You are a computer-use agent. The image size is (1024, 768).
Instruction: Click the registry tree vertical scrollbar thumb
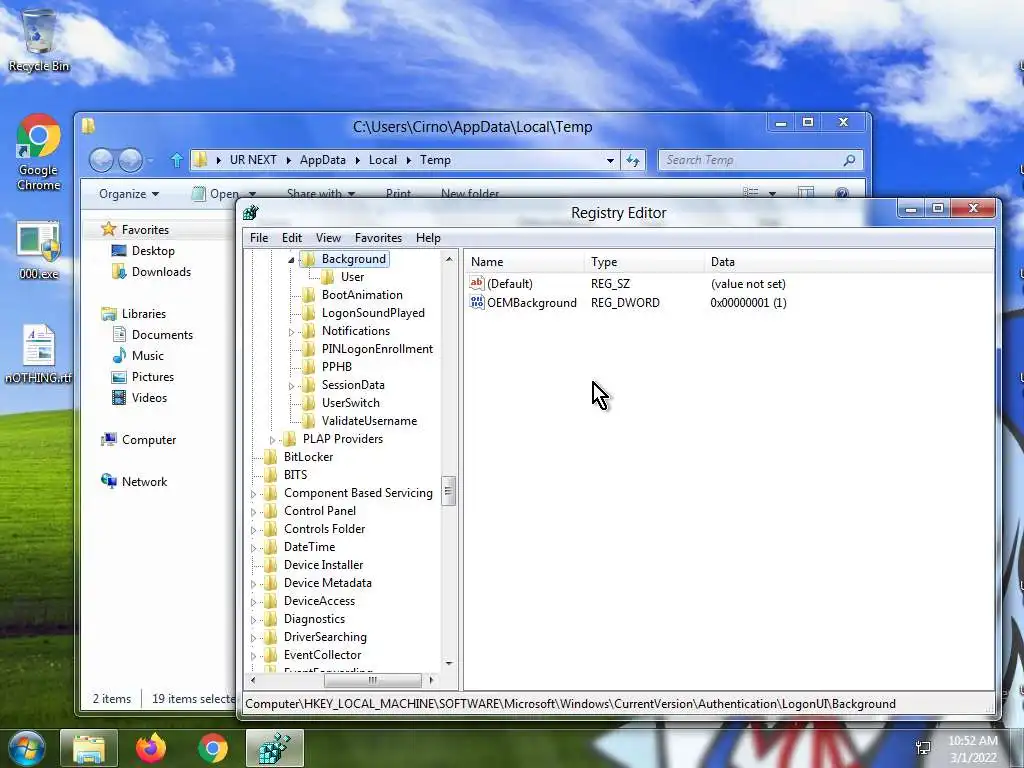click(x=449, y=491)
